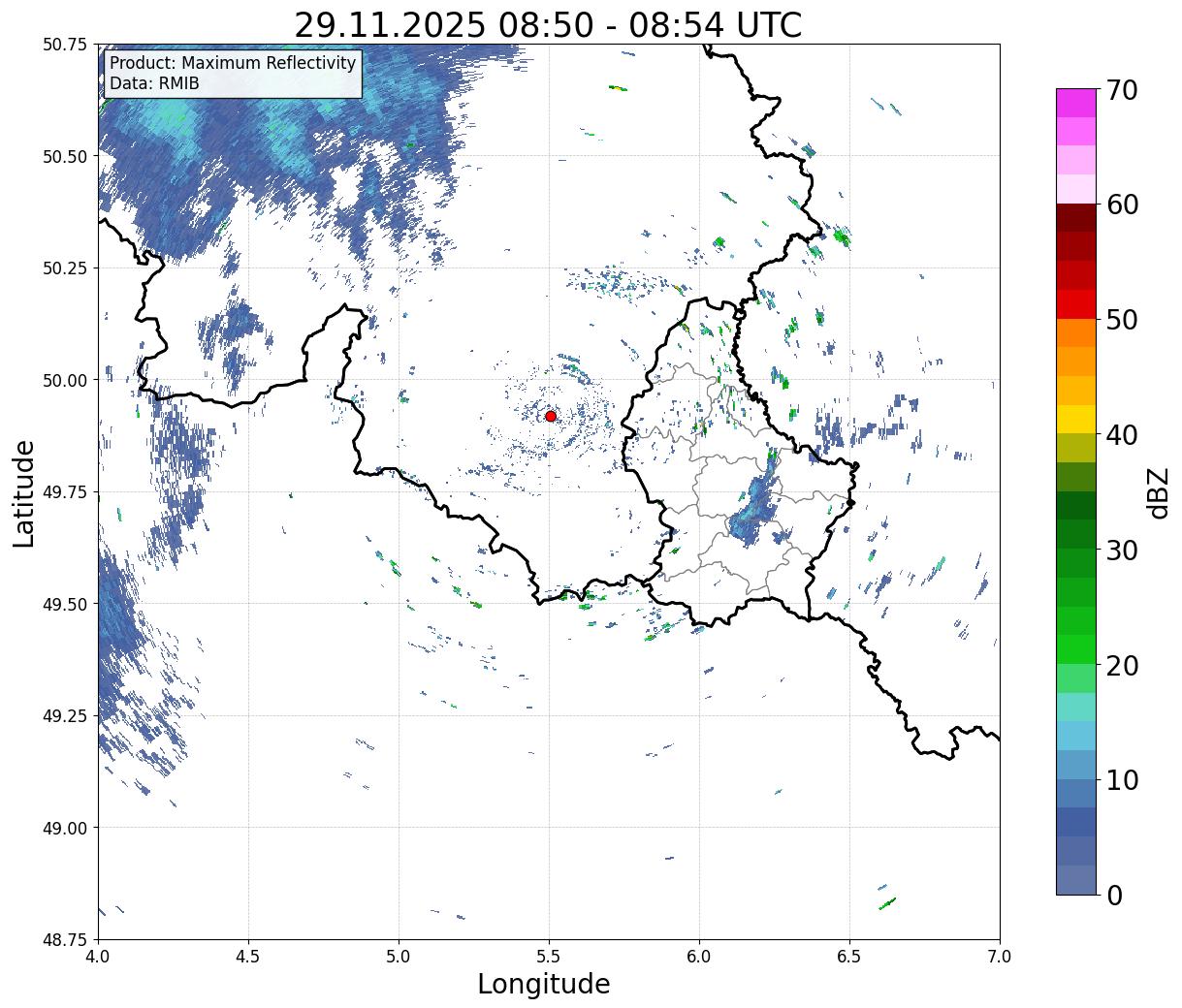Click the latitude tick label 50.00

pyautogui.click(x=65, y=380)
